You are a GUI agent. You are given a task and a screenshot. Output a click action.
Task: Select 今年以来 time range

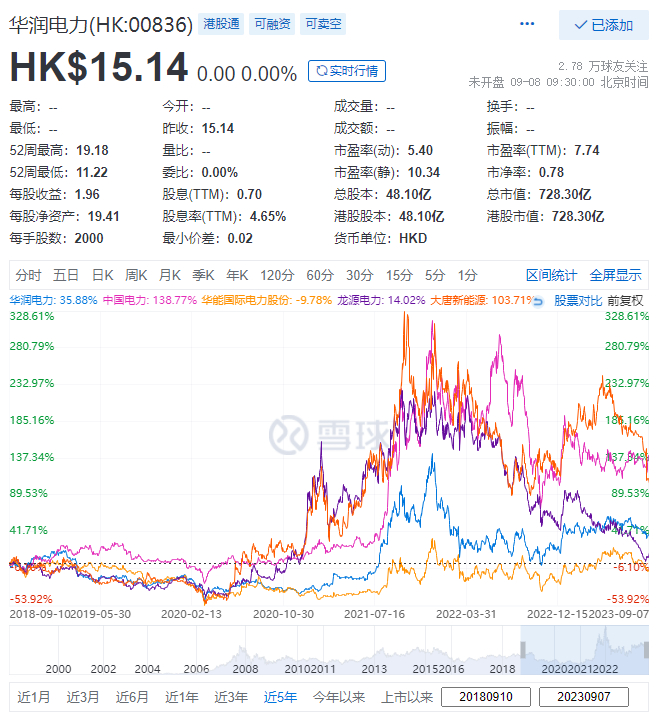pyautogui.click(x=338, y=697)
